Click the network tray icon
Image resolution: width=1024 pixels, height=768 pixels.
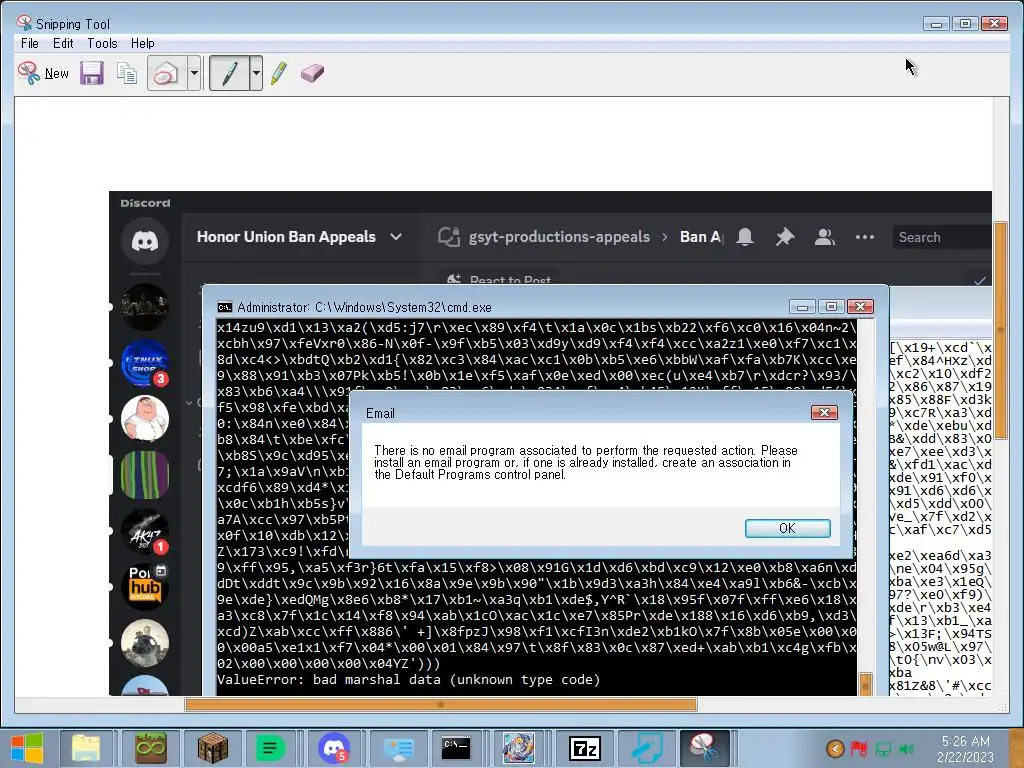[x=883, y=749]
